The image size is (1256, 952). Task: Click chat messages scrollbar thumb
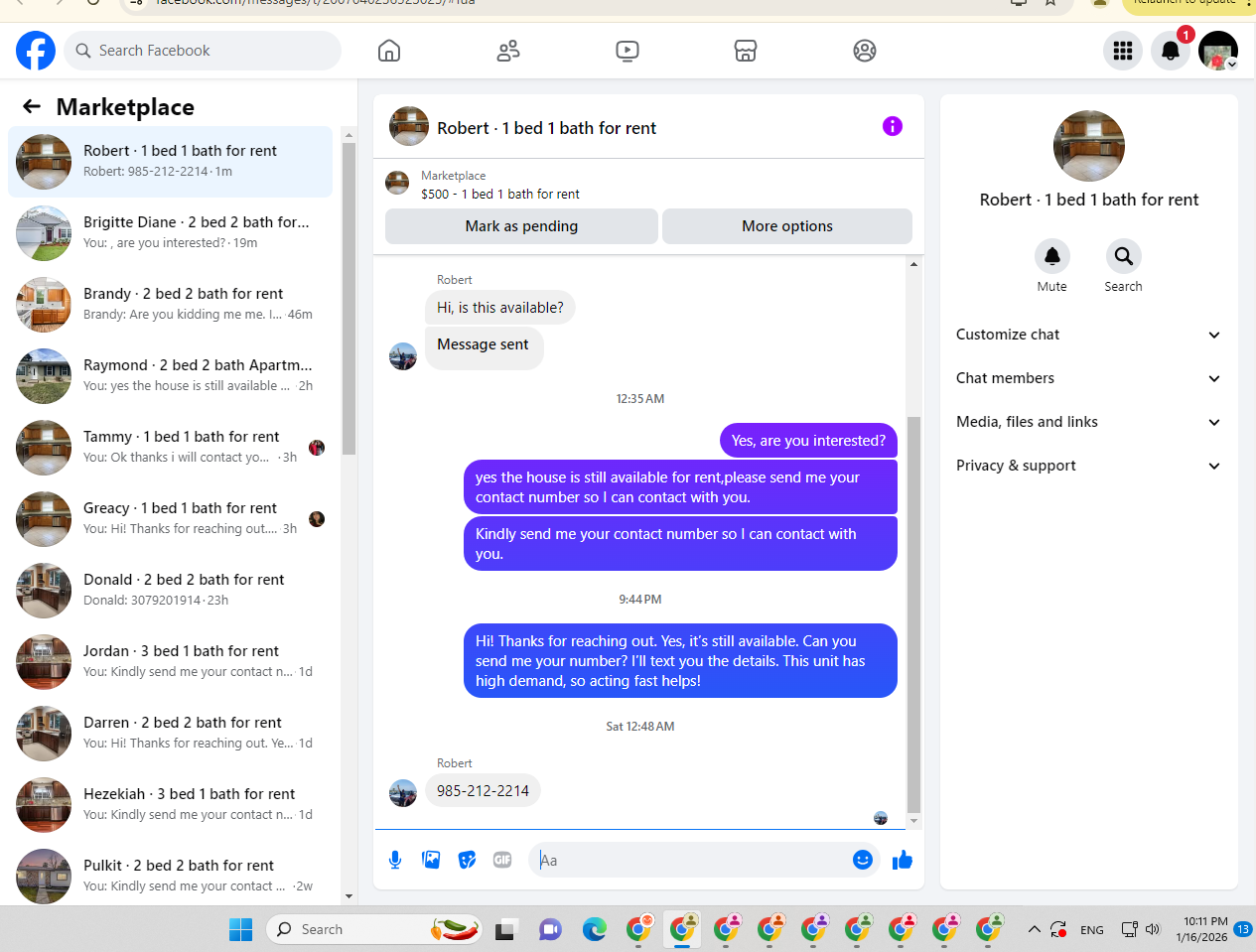(x=913, y=613)
